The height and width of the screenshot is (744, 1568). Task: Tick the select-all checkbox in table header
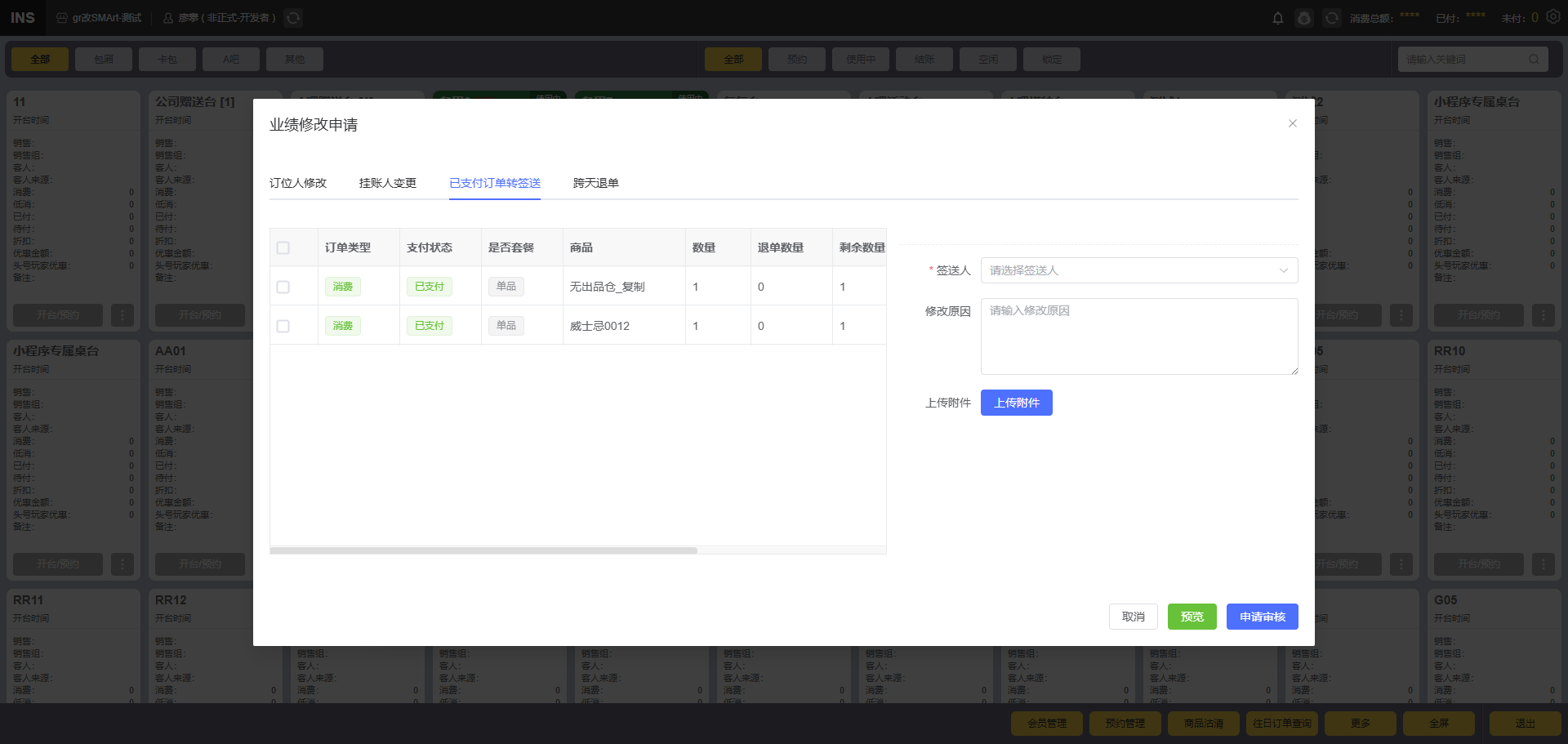pyautogui.click(x=283, y=247)
